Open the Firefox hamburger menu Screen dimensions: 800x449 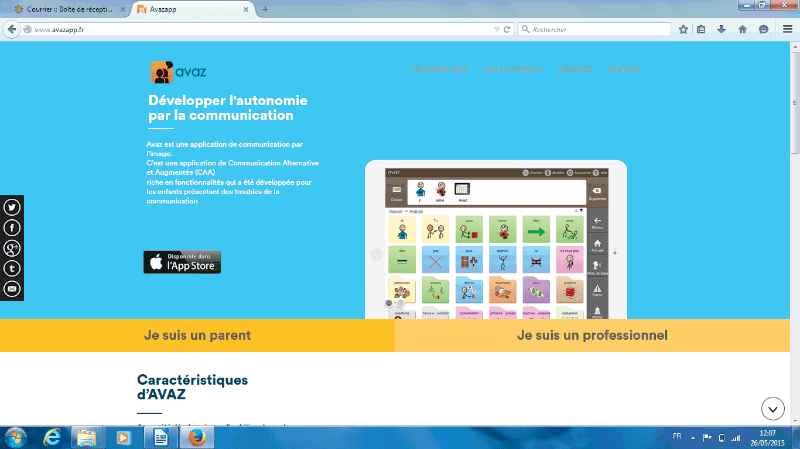coord(785,29)
